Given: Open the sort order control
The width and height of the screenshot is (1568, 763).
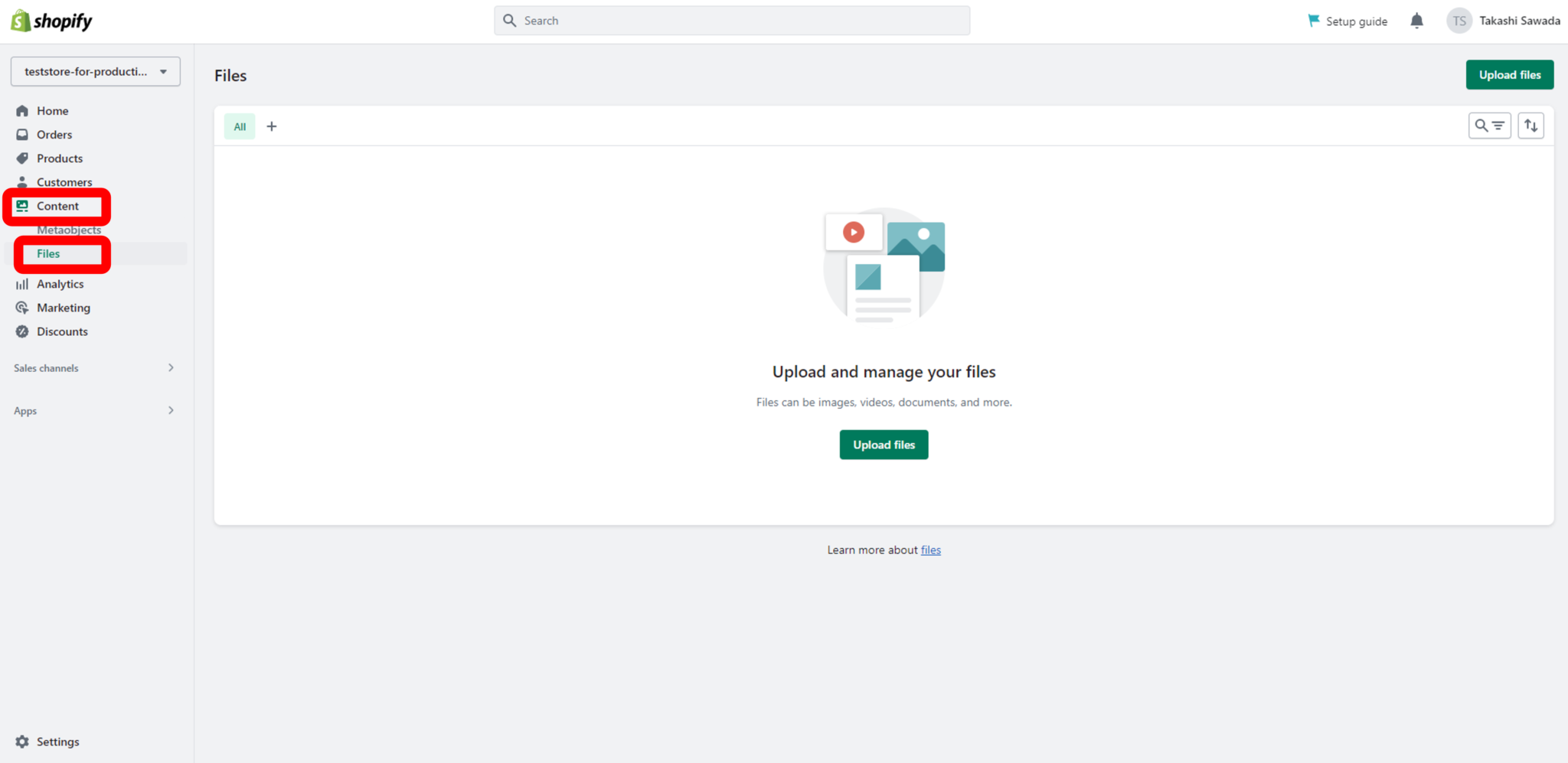Looking at the screenshot, I should [x=1530, y=125].
